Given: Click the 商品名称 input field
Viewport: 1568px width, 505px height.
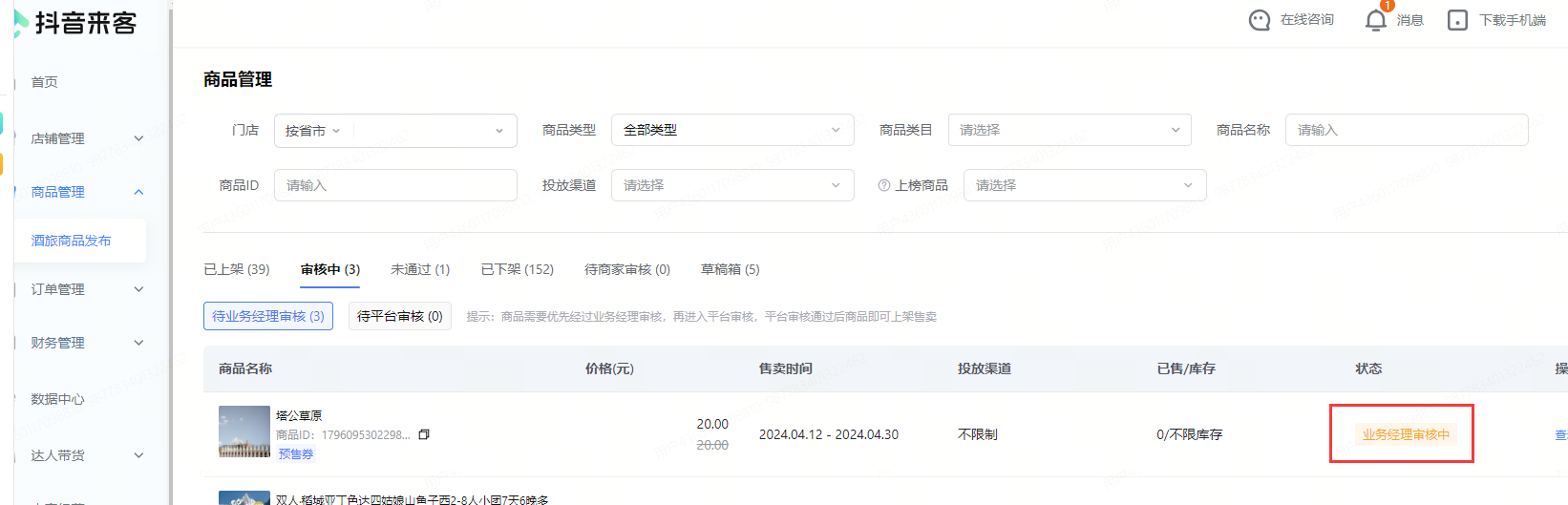Looking at the screenshot, I should (x=1406, y=130).
